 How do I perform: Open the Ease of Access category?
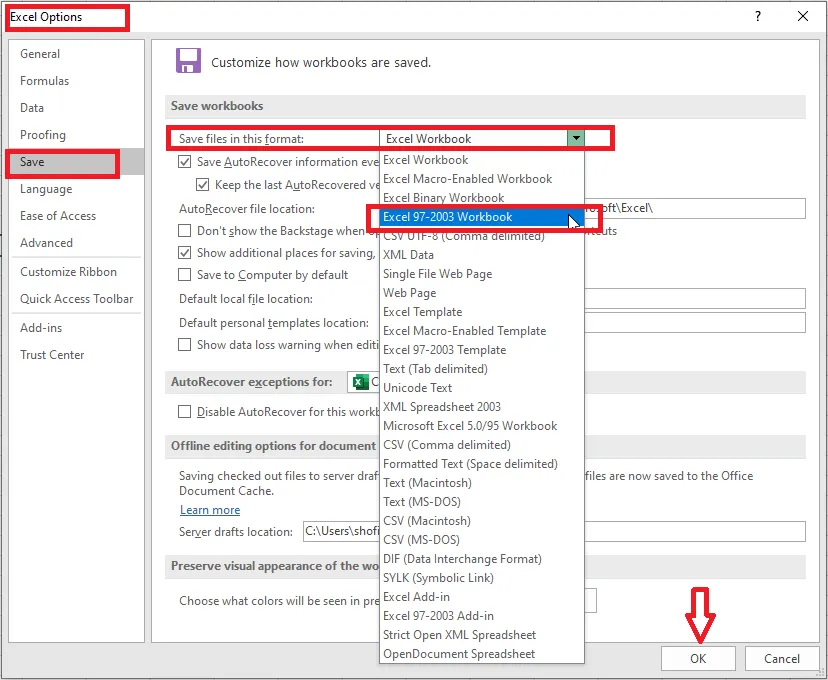tap(76, 215)
